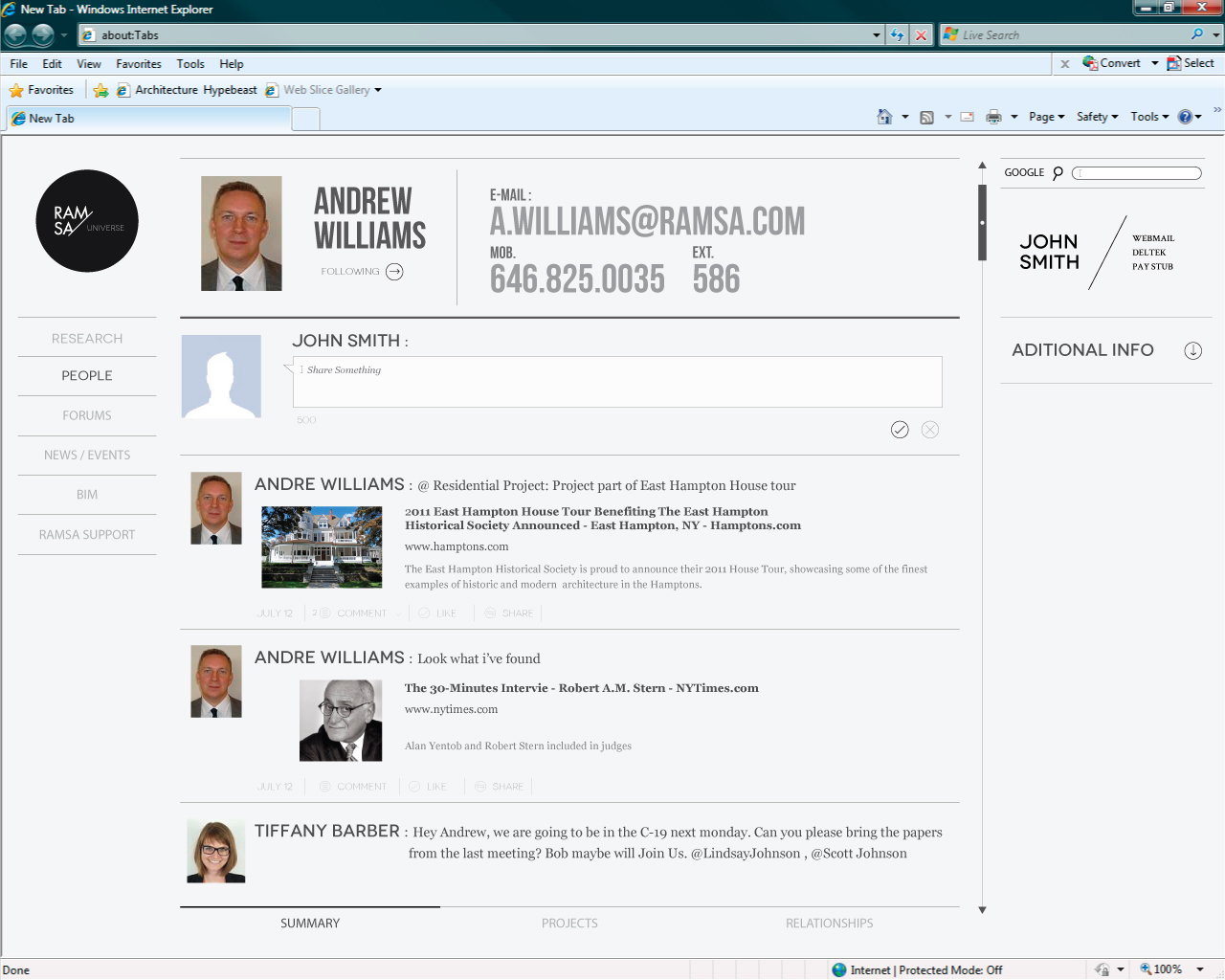
Task: Open the Research section in sidebar
Action: pos(87,339)
